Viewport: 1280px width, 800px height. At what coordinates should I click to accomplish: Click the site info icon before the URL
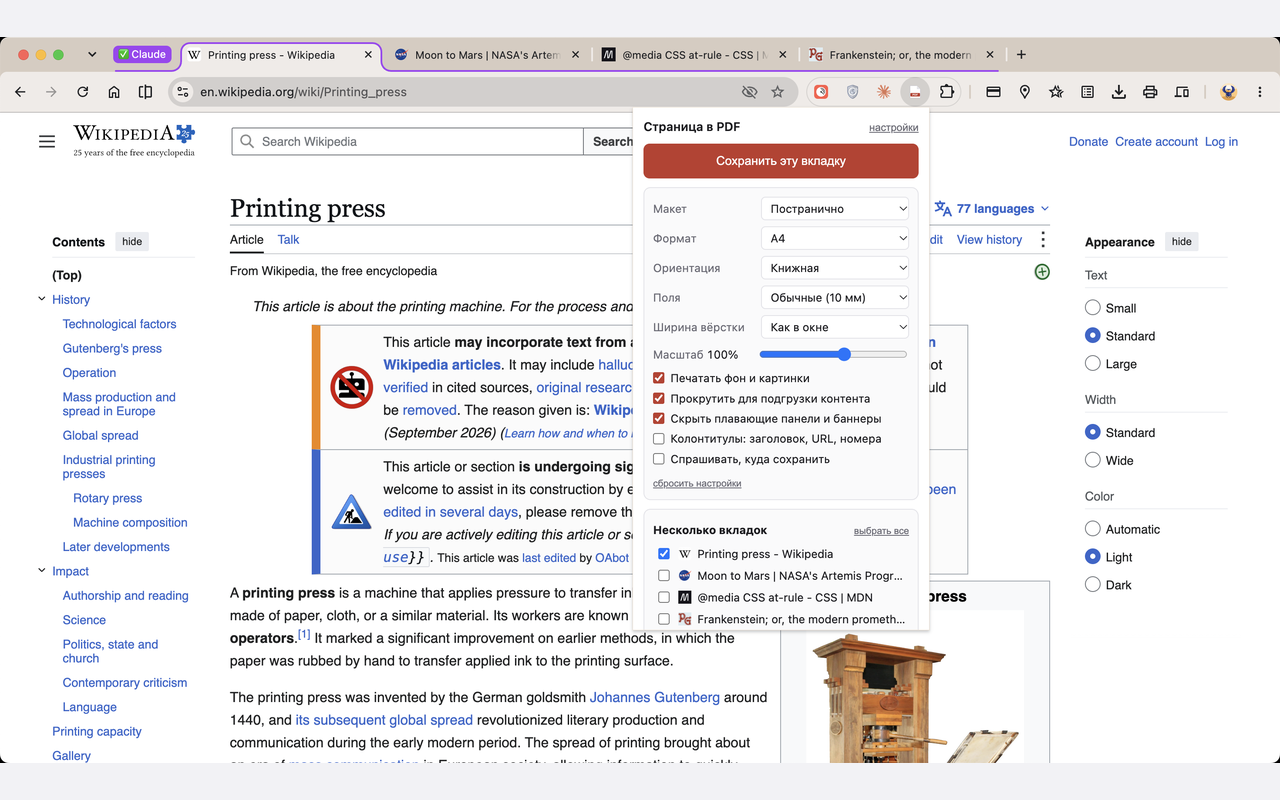point(182,92)
